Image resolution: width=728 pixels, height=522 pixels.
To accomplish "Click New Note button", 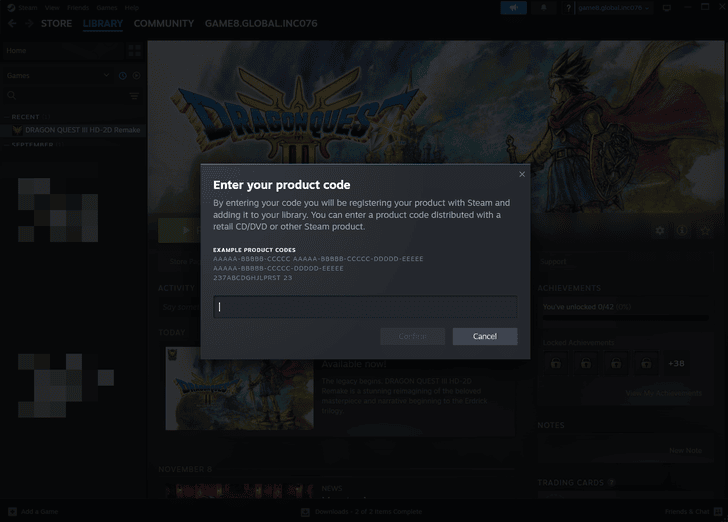I will coord(685,450).
